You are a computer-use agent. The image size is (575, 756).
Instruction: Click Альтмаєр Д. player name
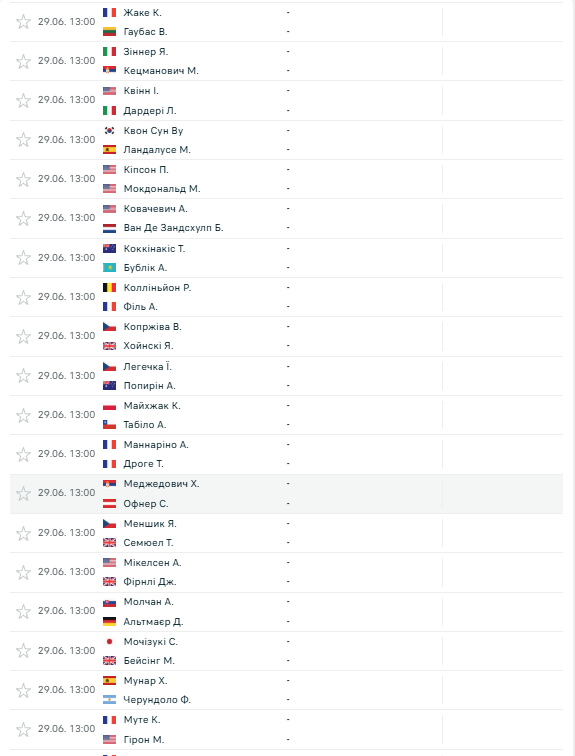coord(153,622)
